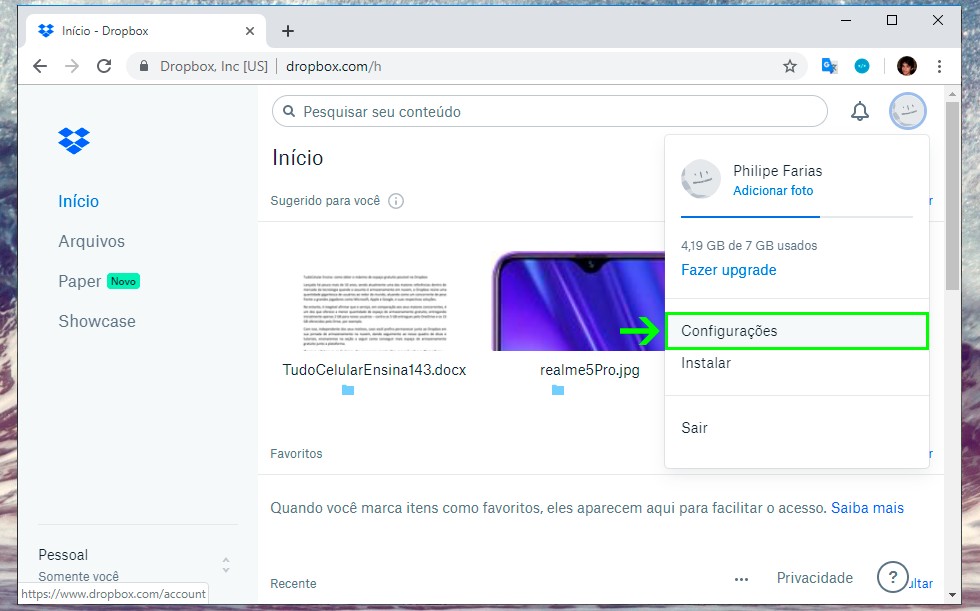Viewport: 980px width, 611px height.
Task: Click the Somente você label
Action: tap(79, 577)
